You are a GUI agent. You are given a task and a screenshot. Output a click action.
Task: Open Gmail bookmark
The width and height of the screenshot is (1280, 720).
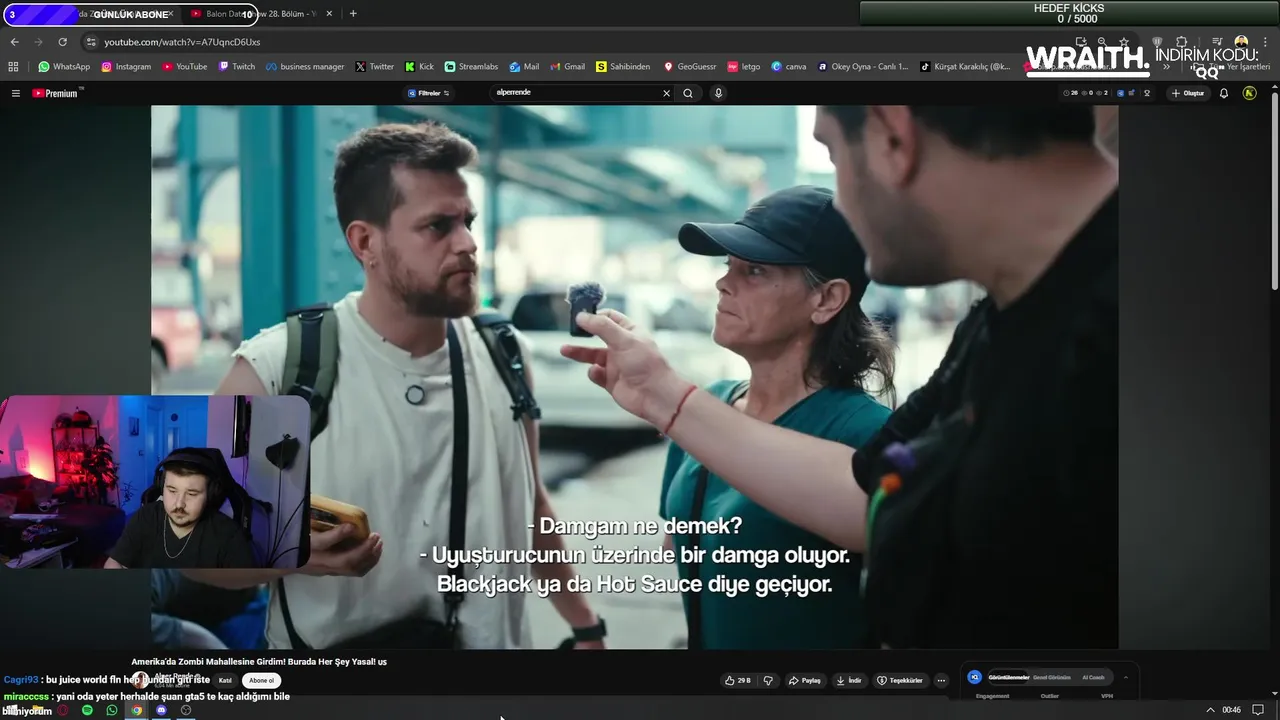(568, 67)
